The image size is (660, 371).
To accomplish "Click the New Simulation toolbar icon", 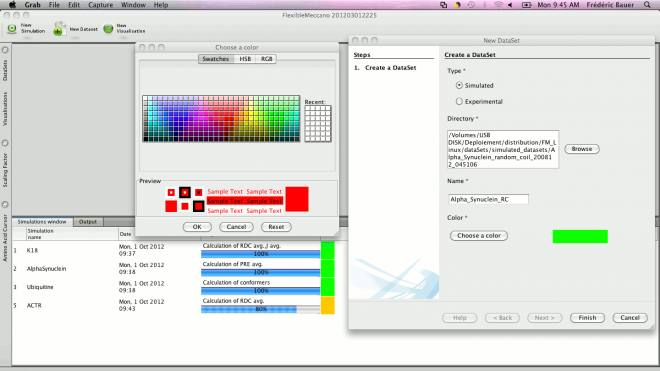I will click(x=12, y=29).
